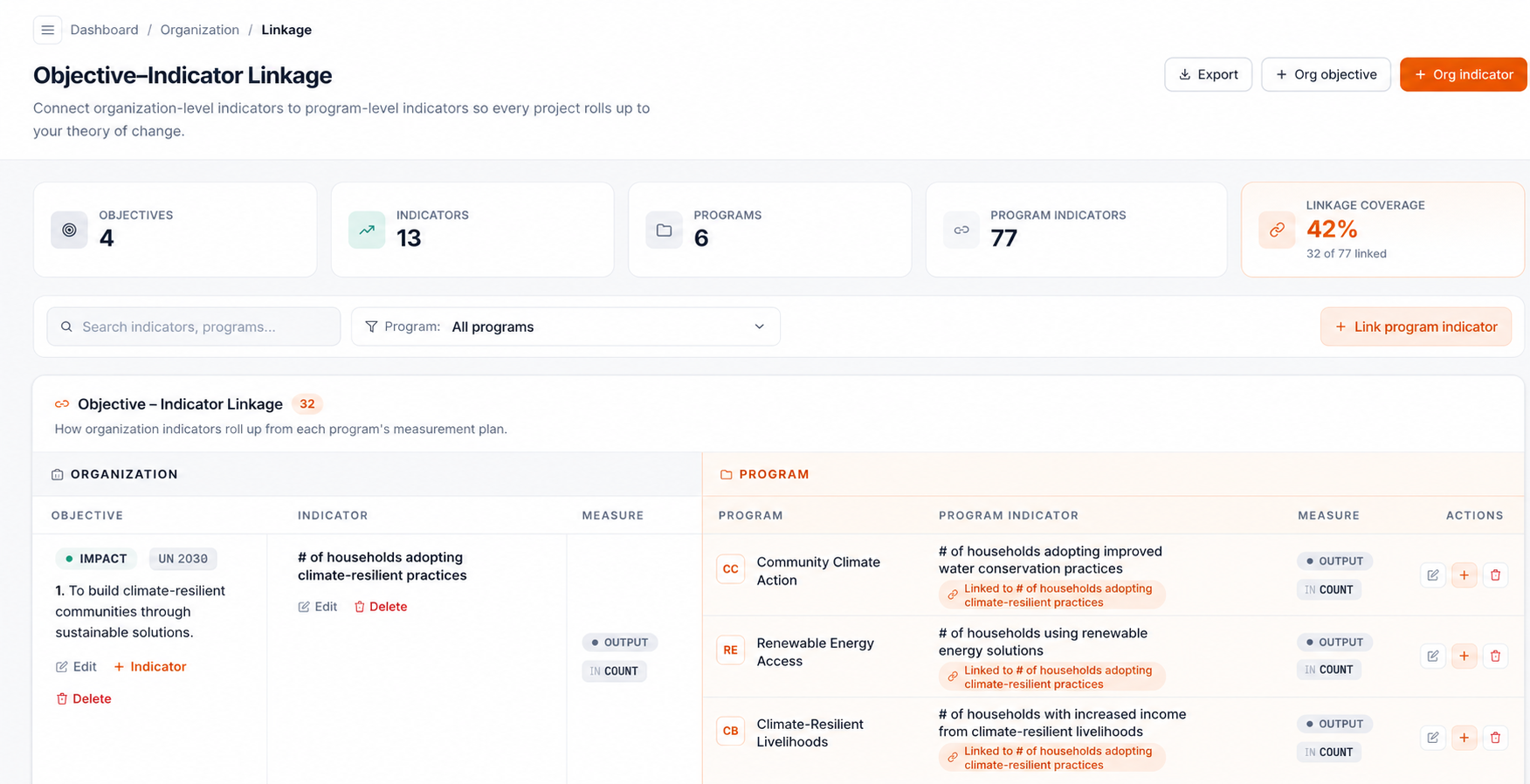
Task: Click linked tag under increased income indicator
Action: tap(1051, 758)
